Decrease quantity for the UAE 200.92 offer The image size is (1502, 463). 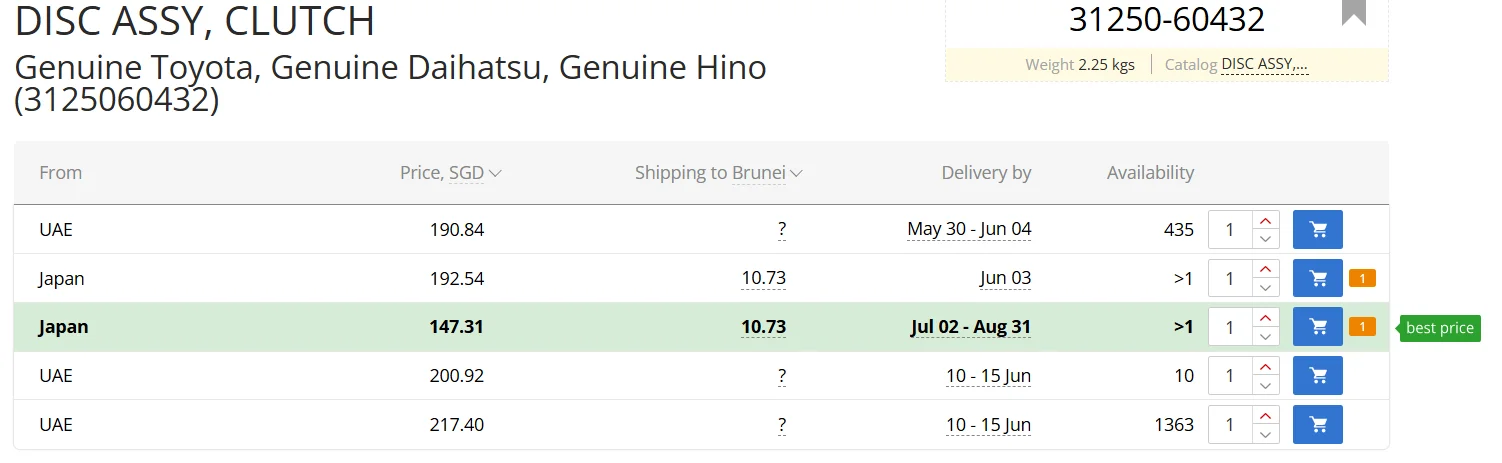1266,385
